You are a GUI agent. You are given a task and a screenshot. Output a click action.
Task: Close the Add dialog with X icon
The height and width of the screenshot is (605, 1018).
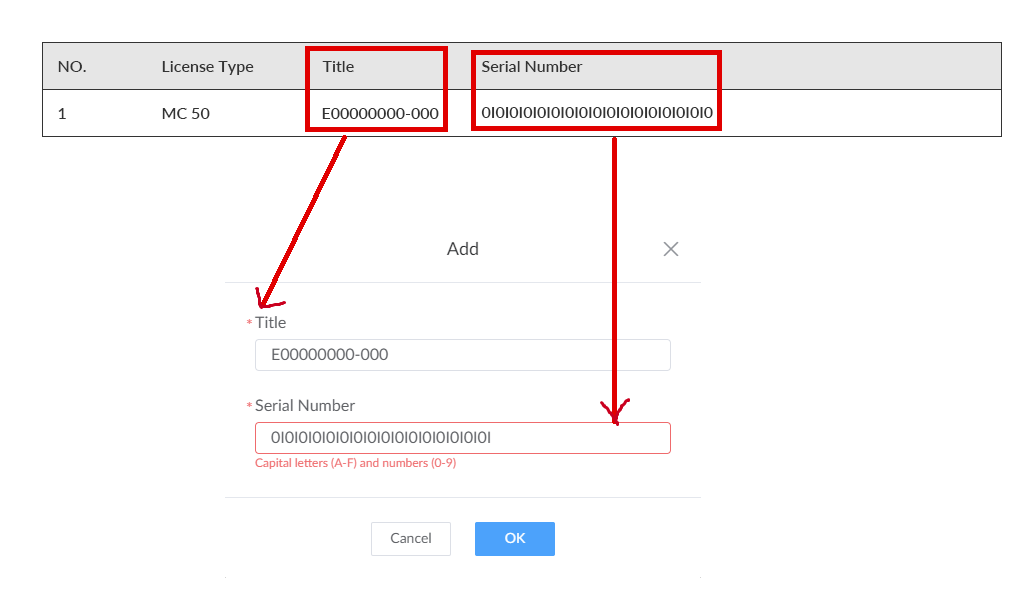click(x=671, y=249)
